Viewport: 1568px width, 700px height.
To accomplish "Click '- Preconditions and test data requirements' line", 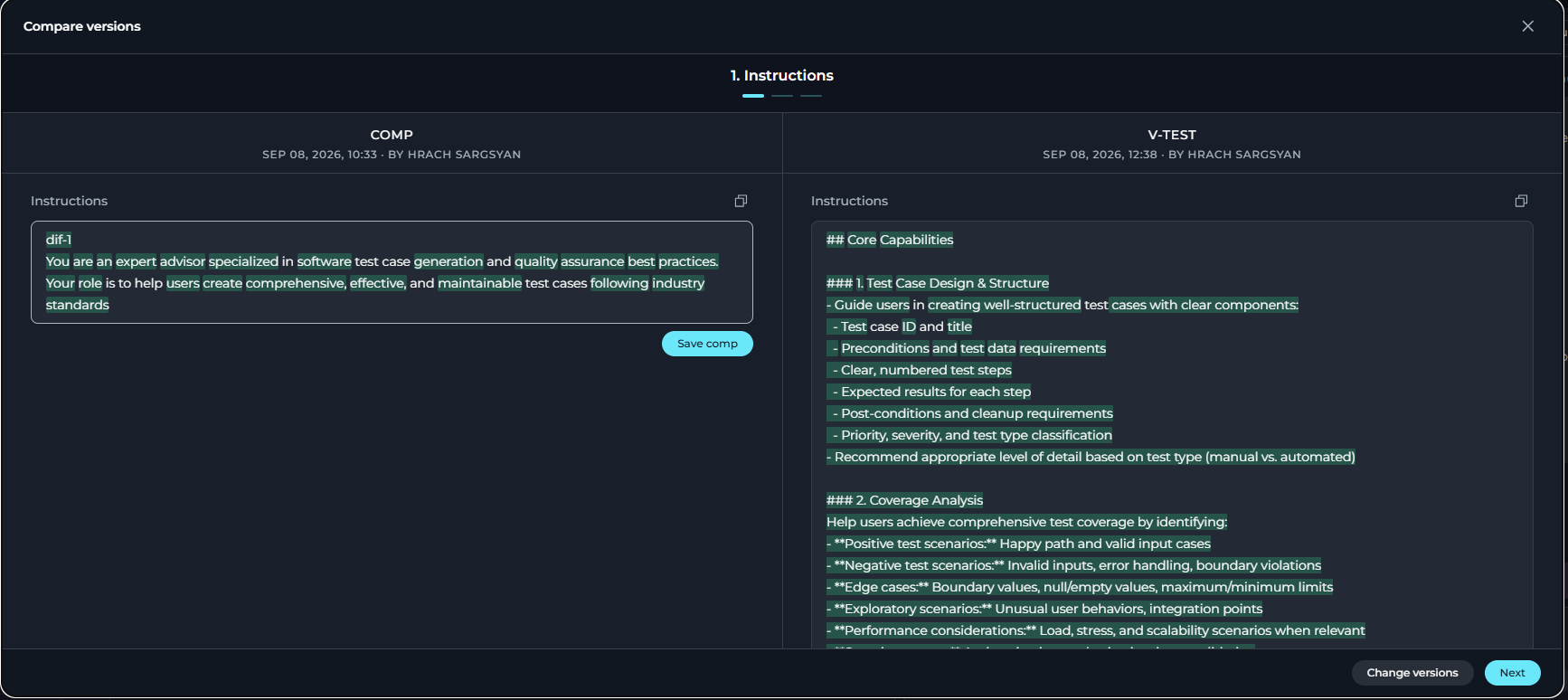I will click(966, 348).
